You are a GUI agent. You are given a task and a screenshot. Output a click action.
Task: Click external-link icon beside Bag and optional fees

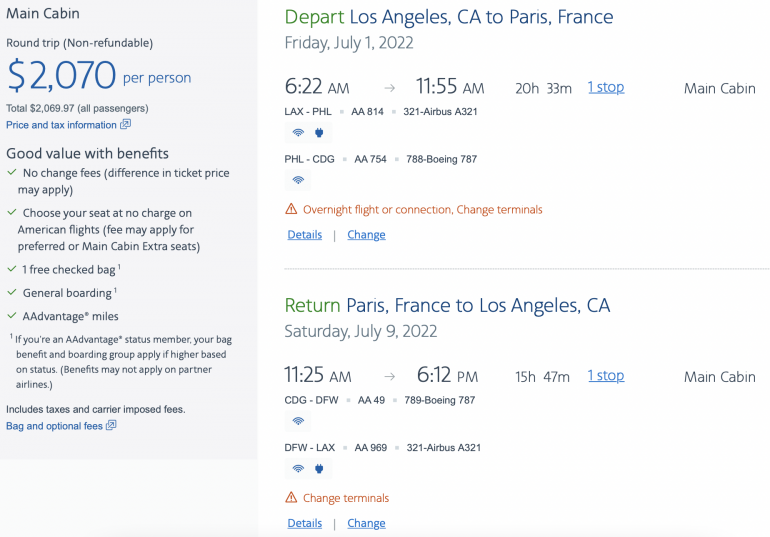111,426
